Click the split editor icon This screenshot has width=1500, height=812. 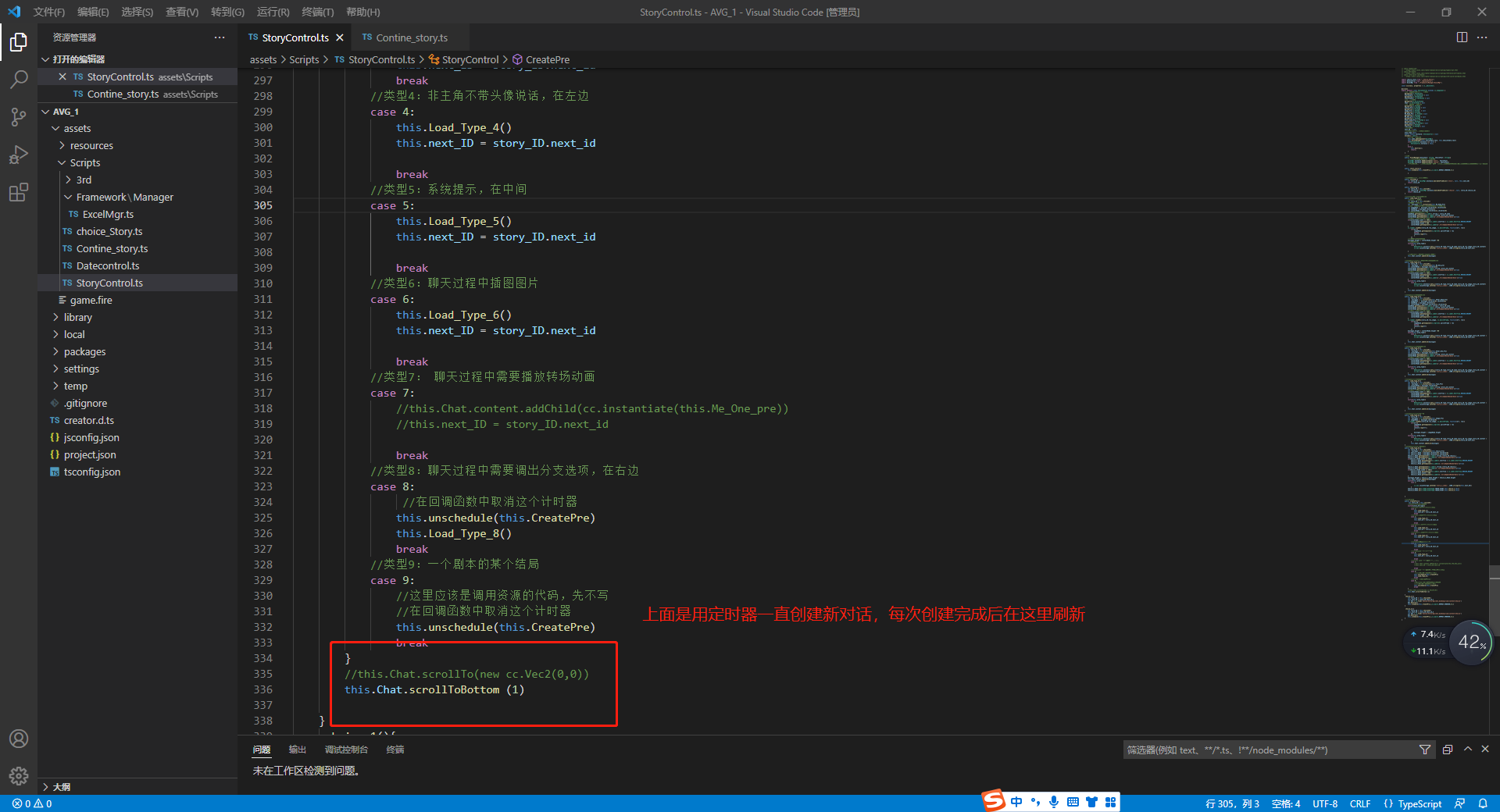[x=1462, y=37]
